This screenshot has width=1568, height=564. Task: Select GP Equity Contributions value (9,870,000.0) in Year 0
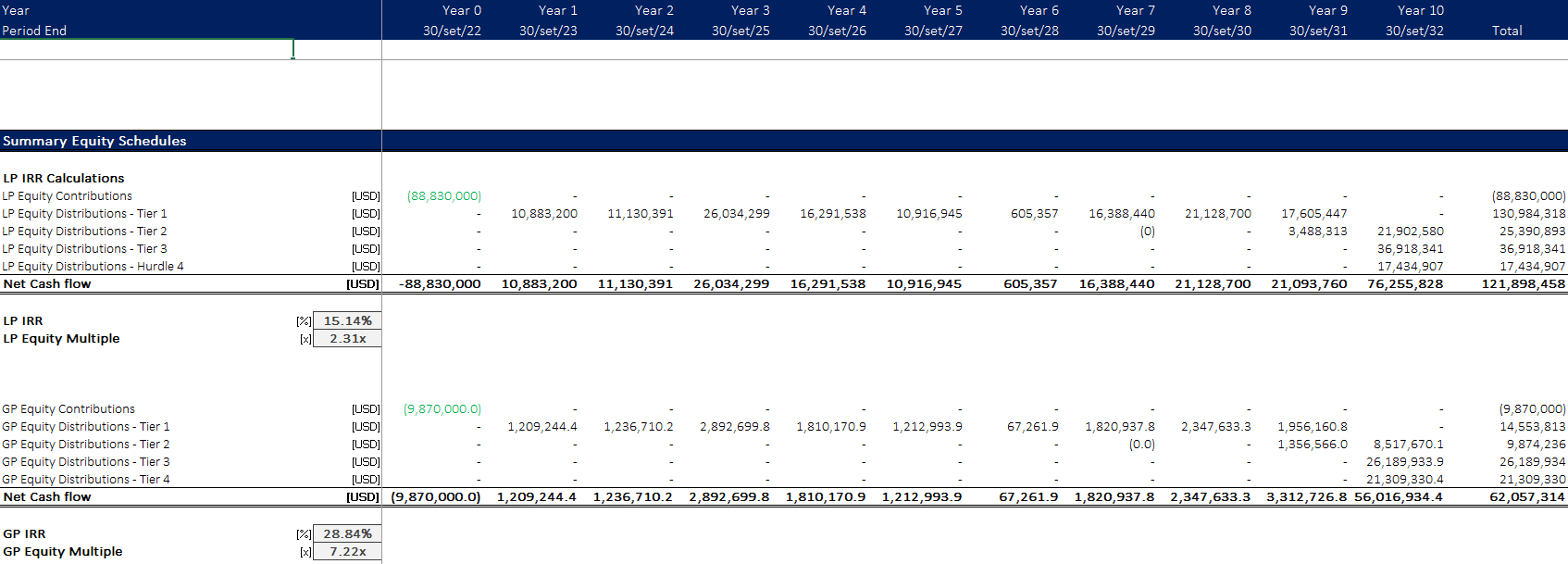click(442, 408)
